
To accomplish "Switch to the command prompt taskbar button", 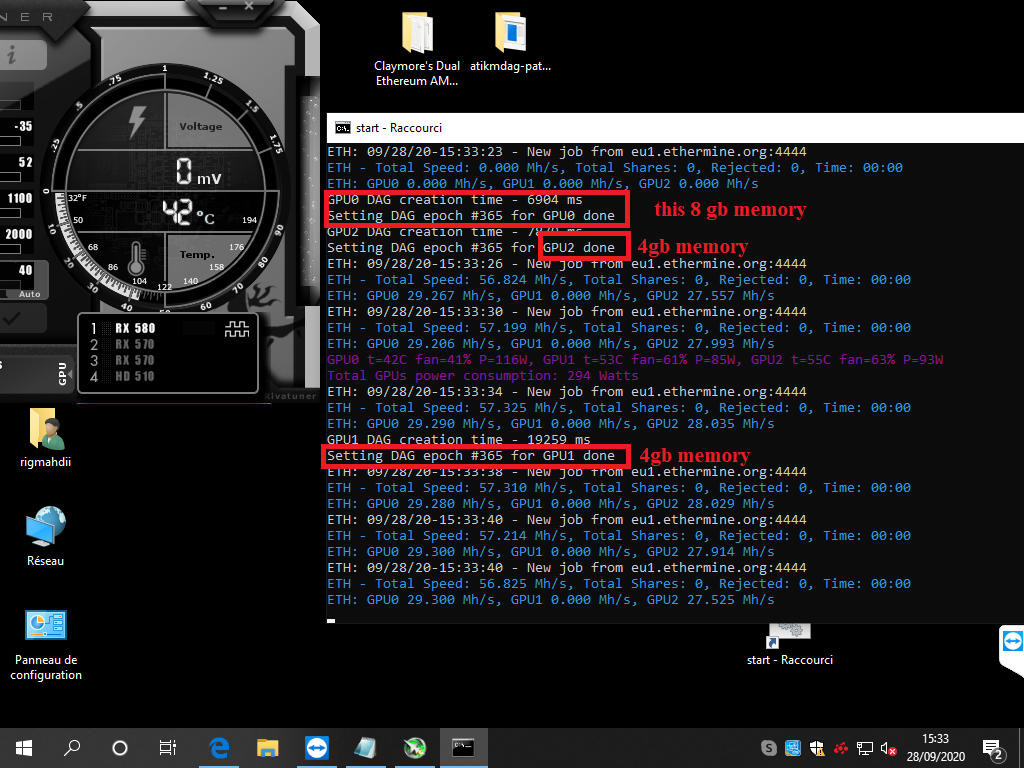I will [x=463, y=748].
